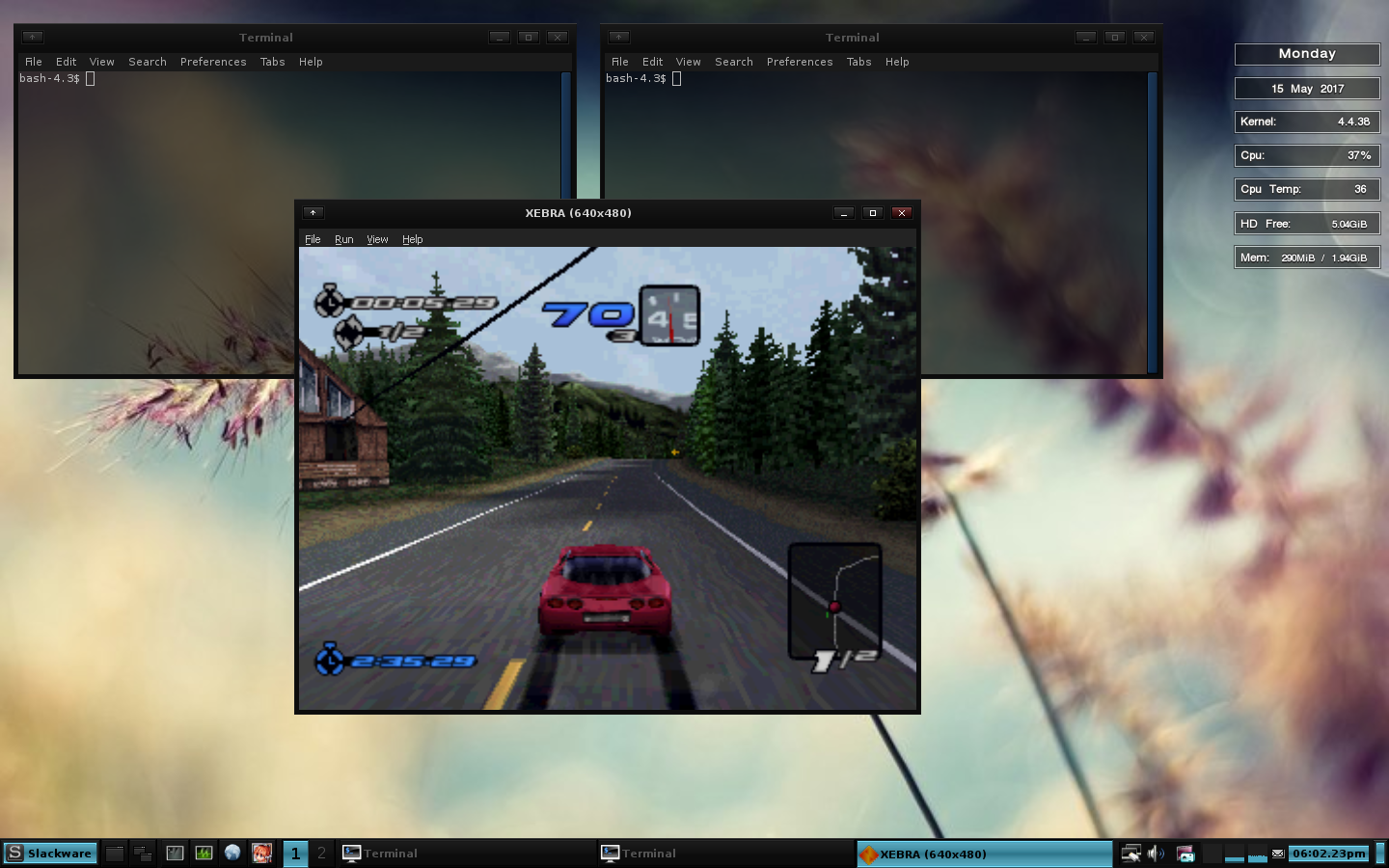Minimize the right Terminal window
This screenshot has width=1389, height=868.
click(1086, 38)
